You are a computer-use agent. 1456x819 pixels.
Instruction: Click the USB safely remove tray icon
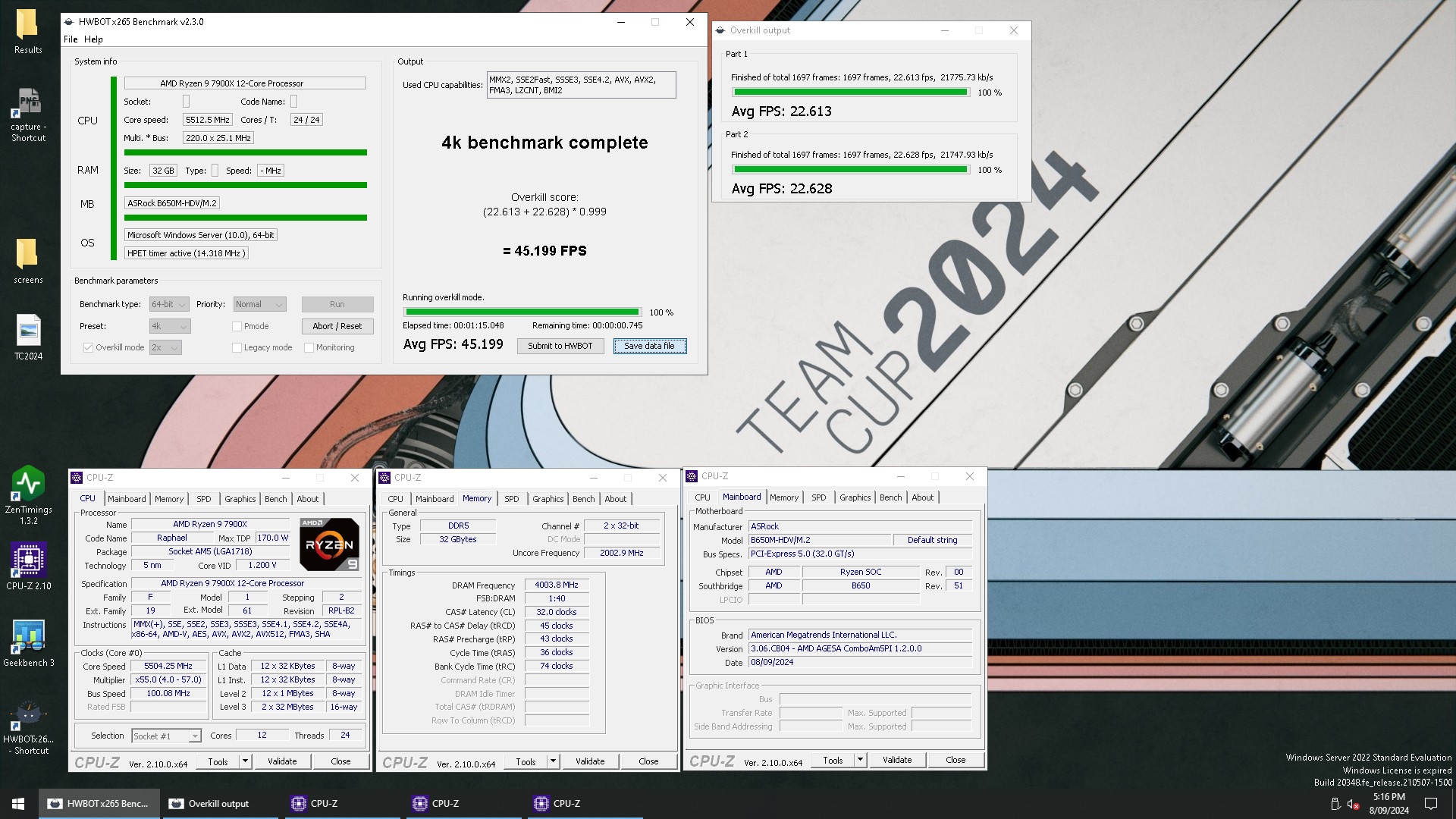click(x=1335, y=804)
